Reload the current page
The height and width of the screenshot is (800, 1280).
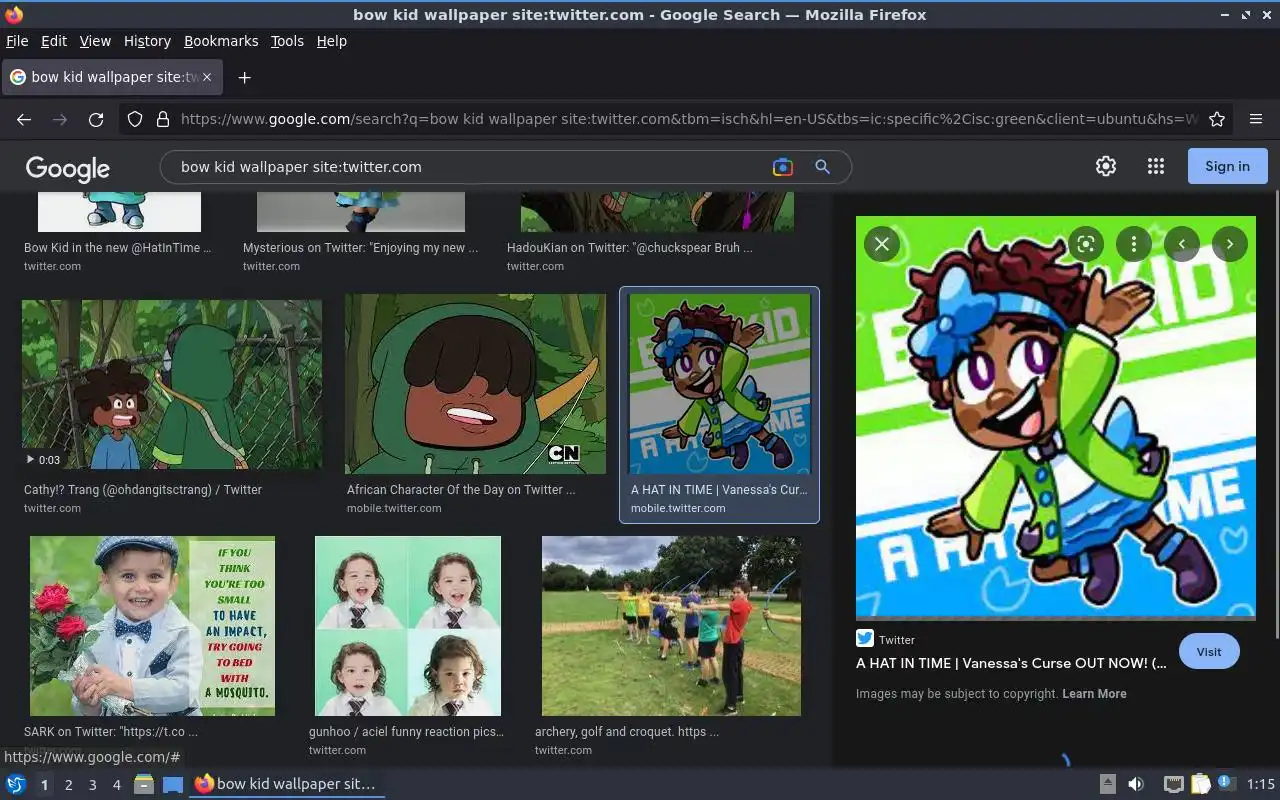coord(96,119)
